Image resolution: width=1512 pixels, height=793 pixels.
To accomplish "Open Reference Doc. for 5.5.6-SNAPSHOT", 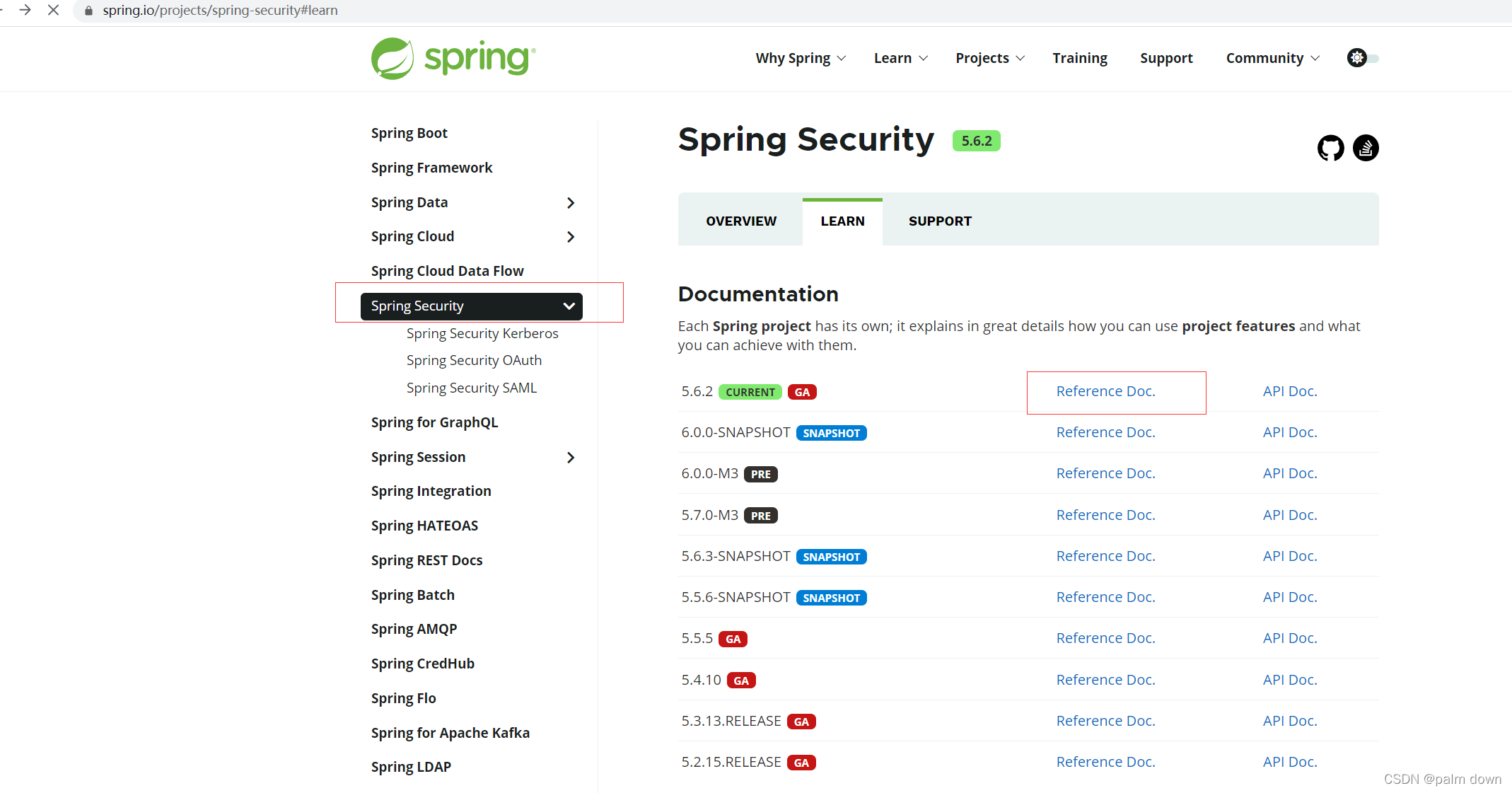I will point(1105,597).
